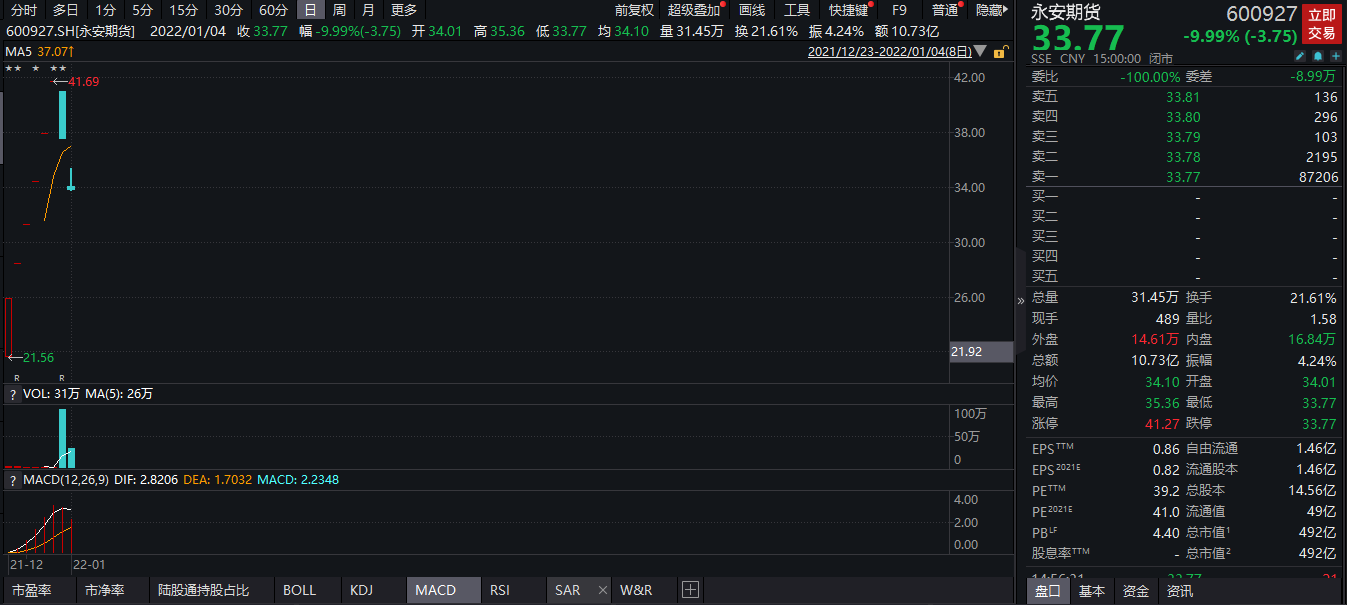Open the 资金 tab in quote panel
Viewport: 1347px width, 605px height.
tap(1135, 591)
